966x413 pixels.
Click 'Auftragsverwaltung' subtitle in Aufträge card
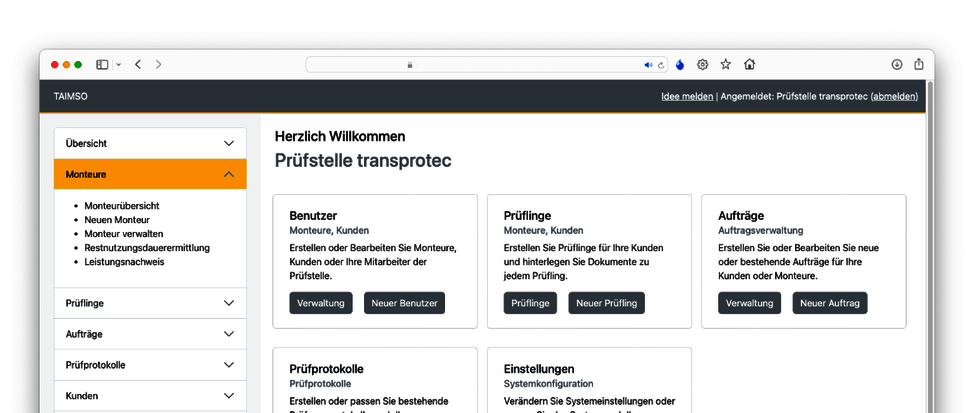(x=761, y=231)
